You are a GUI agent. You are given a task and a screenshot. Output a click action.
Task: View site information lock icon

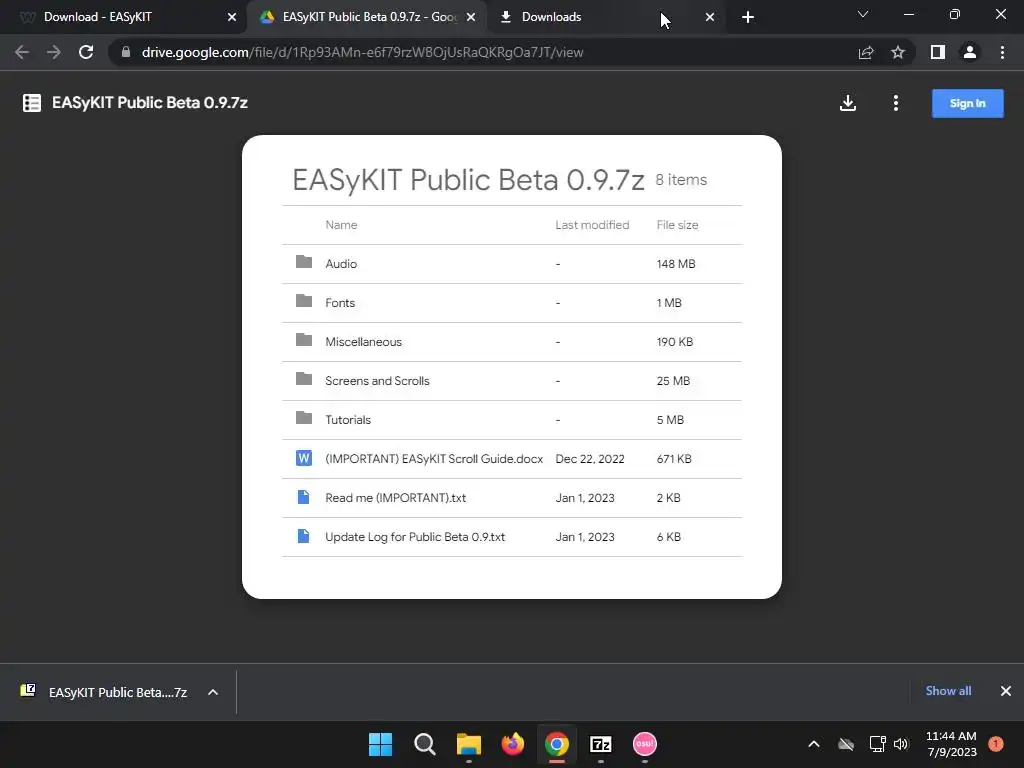tap(126, 52)
